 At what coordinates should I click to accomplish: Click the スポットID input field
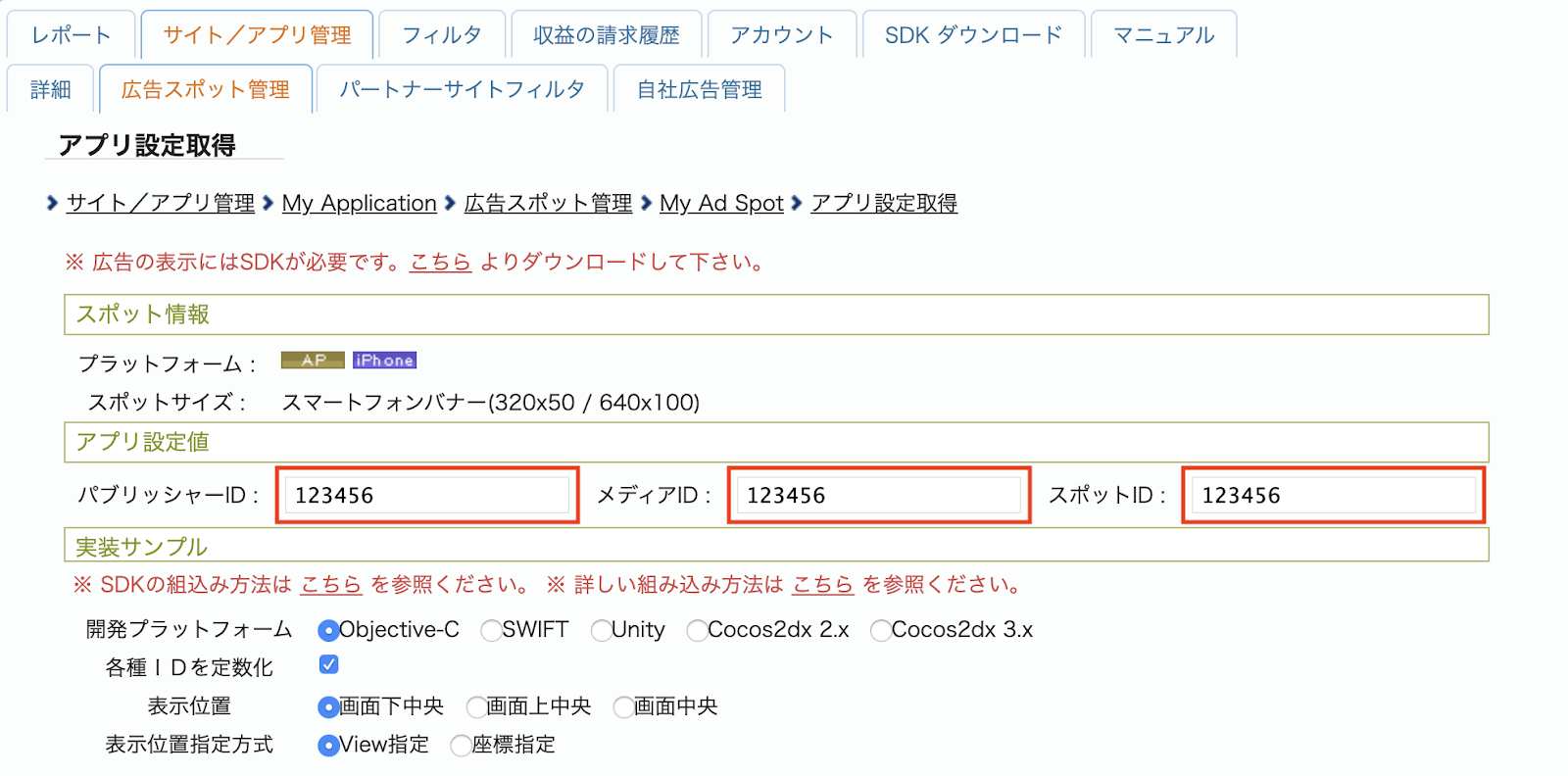pyautogui.click(x=1333, y=495)
